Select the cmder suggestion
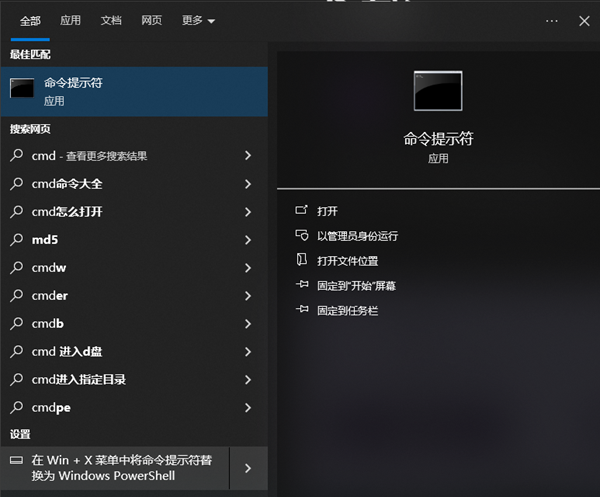The image size is (600, 497). pyautogui.click(x=134, y=296)
